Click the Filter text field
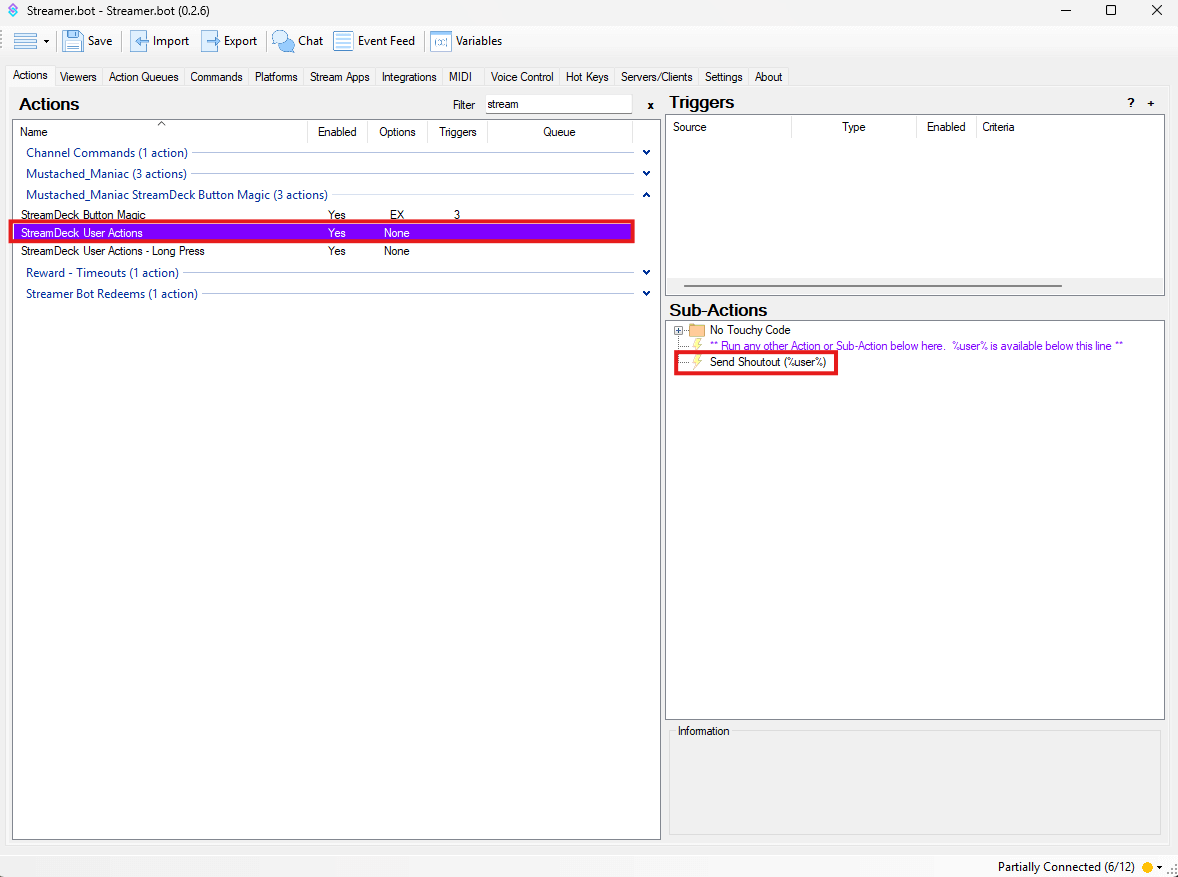 point(558,104)
